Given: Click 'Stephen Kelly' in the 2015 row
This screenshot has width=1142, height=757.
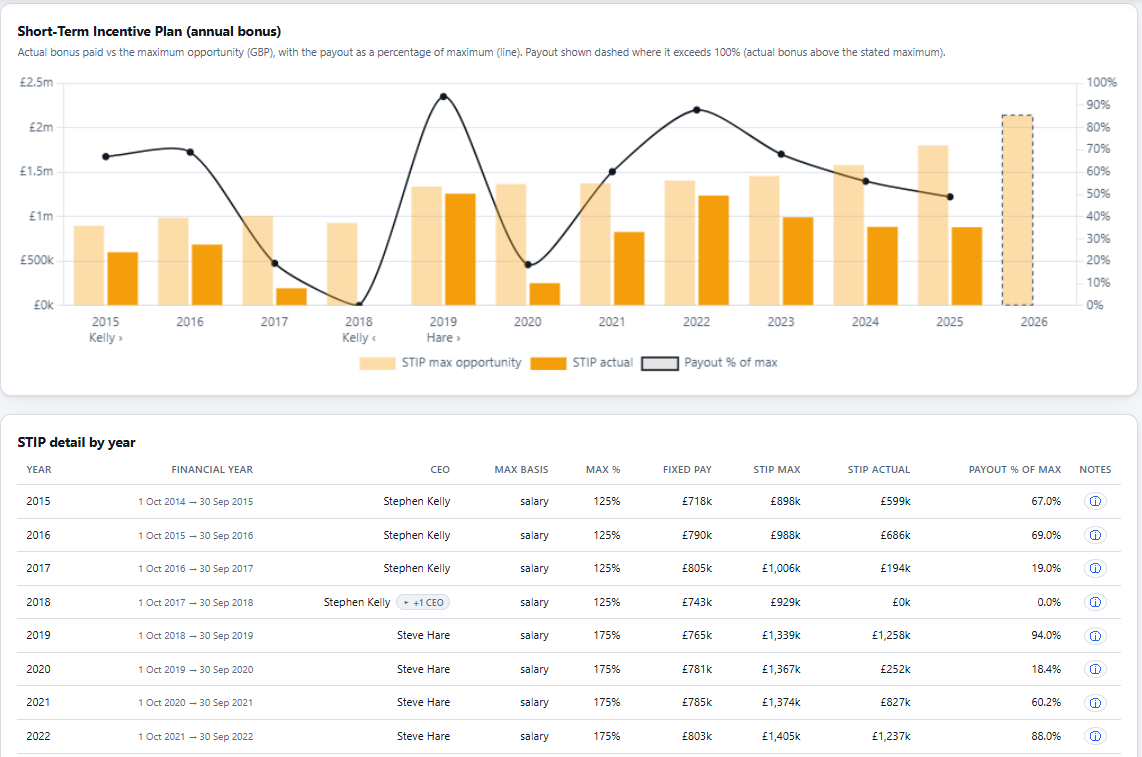Looking at the screenshot, I should tap(417, 501).
